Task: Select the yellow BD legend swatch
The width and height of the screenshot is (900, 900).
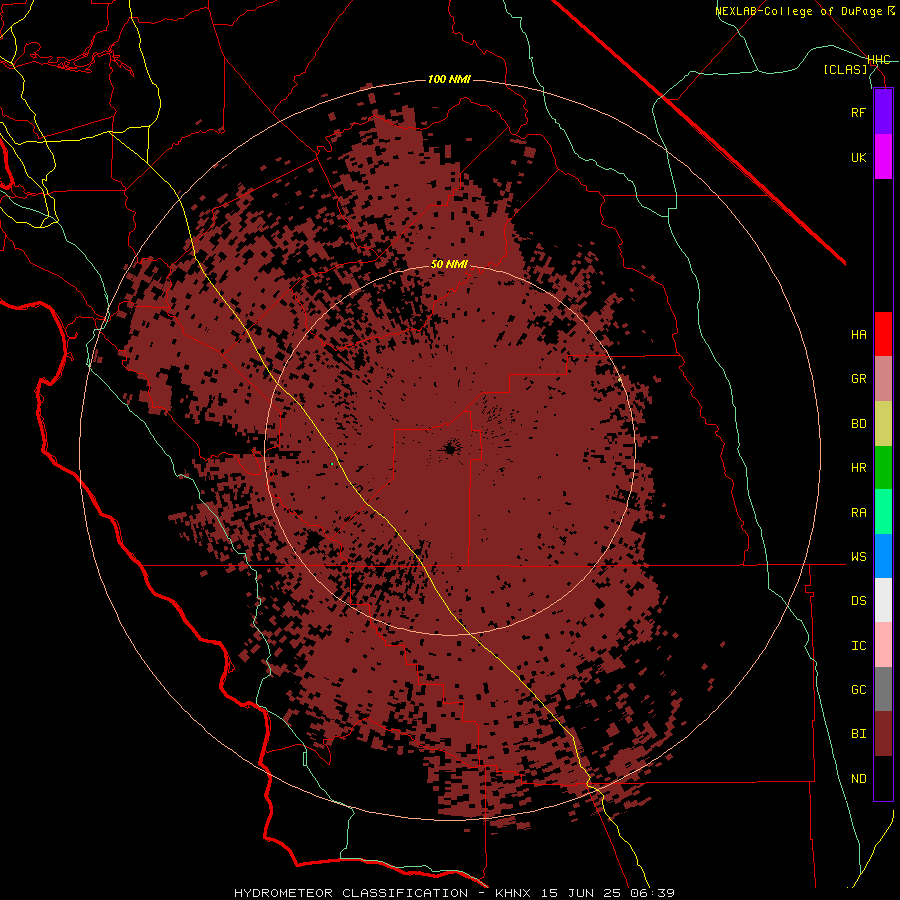Action: (x=883, y=423)
